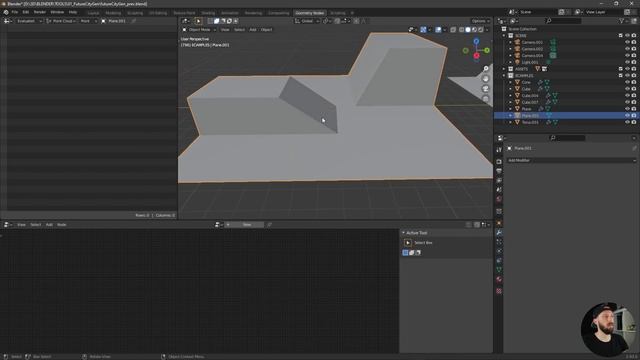Image resolution: width=640 pixels, height=360 pixels.
Task: Open the spreadsheet Evaluated mode dropdown
Action: tap(29, 21)
